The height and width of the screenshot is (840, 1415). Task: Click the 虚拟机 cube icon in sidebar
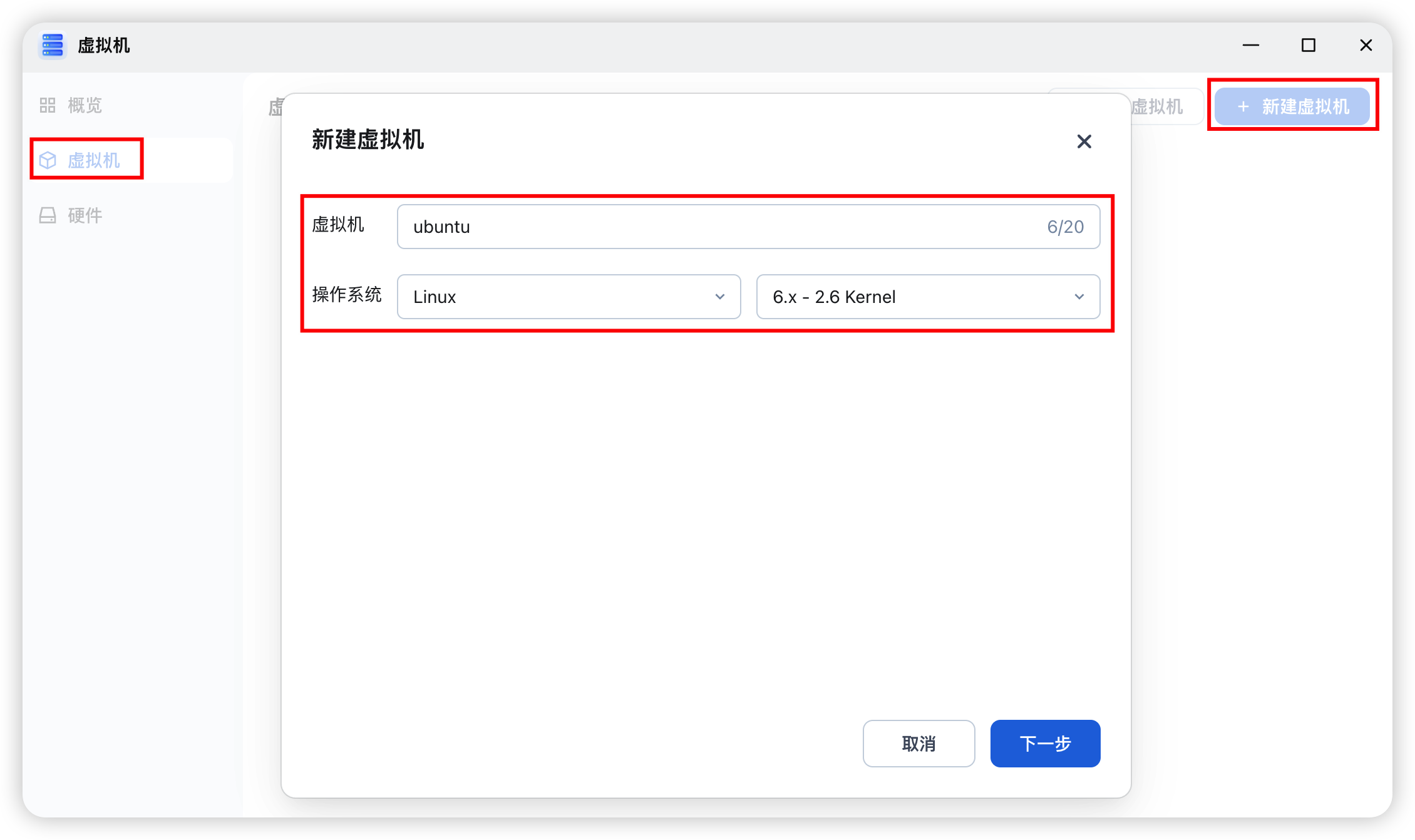coord(48,160)
